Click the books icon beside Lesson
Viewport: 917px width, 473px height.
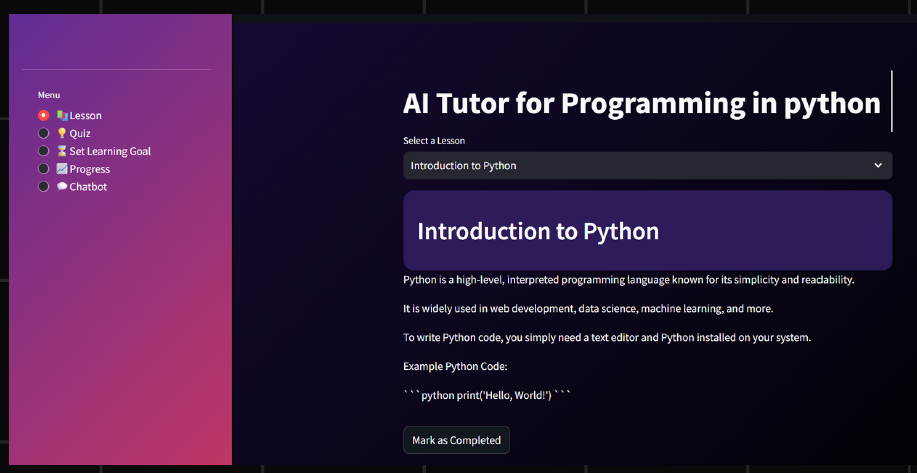pos(62,116)
